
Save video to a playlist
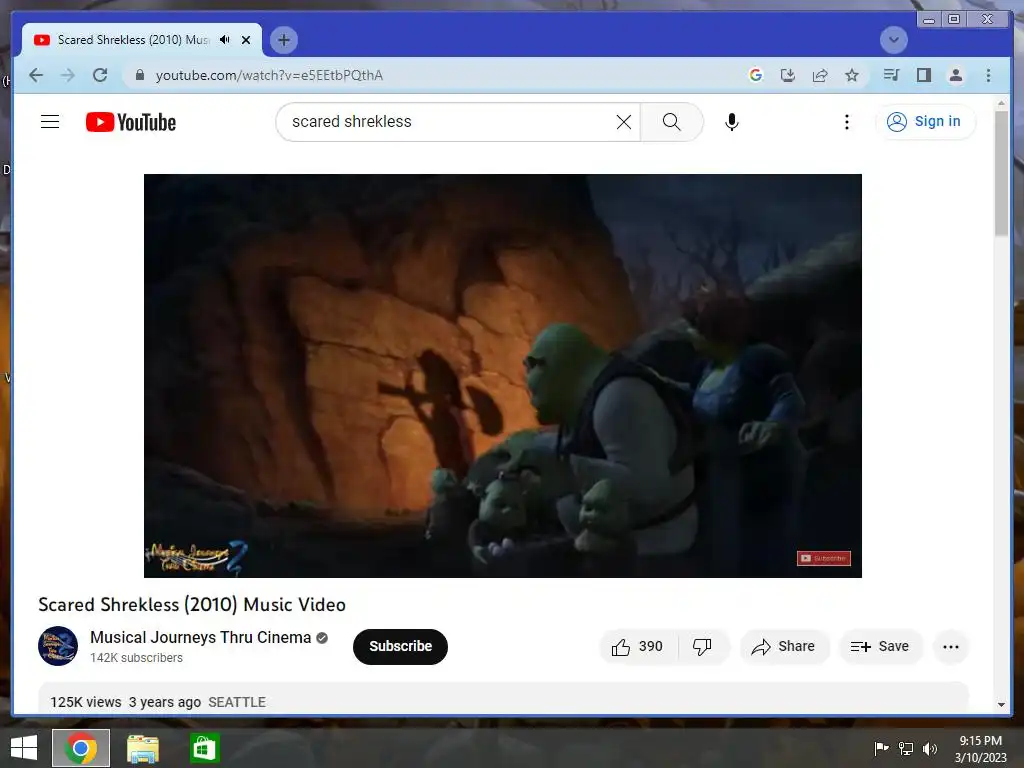click(x=880, y=647)
